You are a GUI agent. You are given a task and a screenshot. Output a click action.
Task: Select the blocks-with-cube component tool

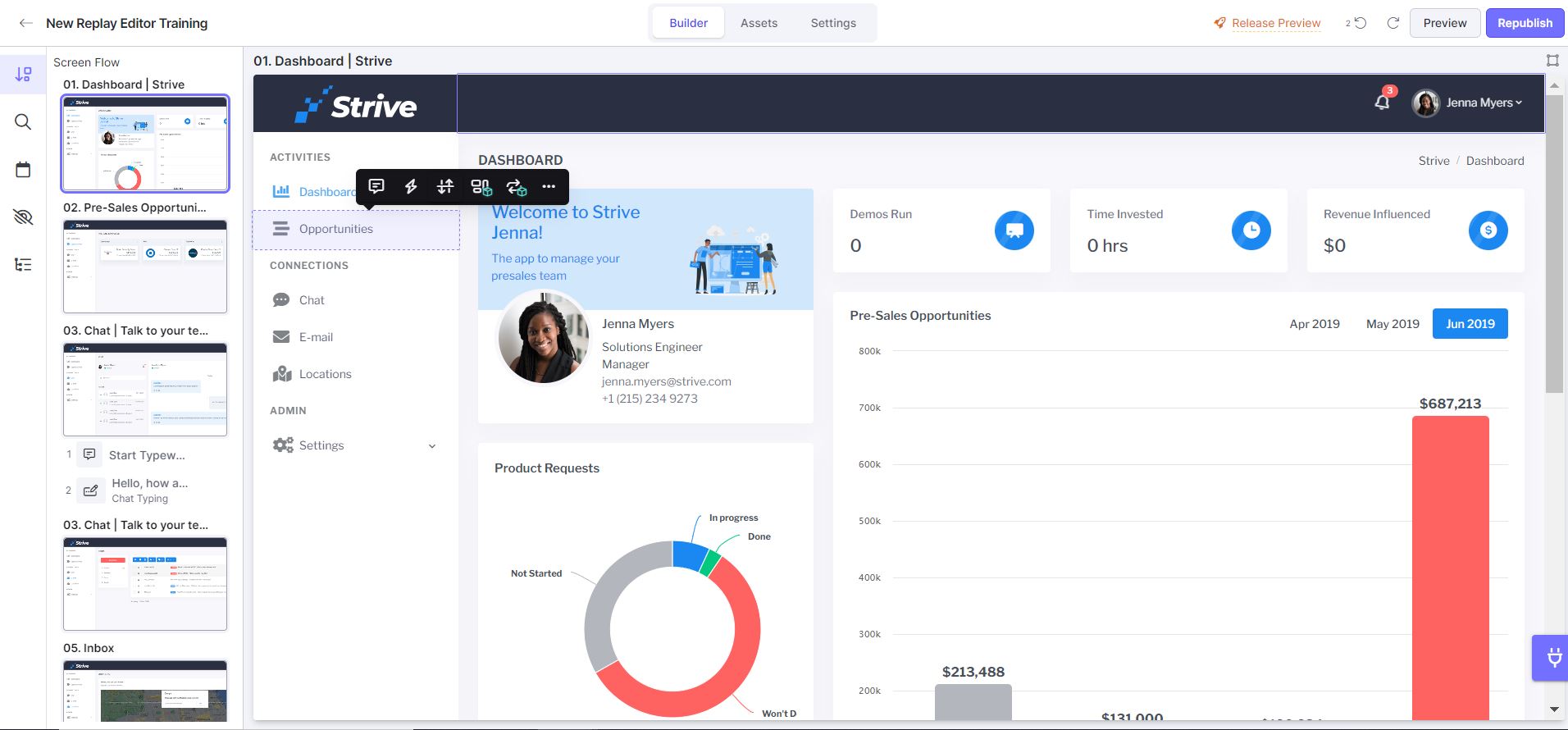coord(481,187)
